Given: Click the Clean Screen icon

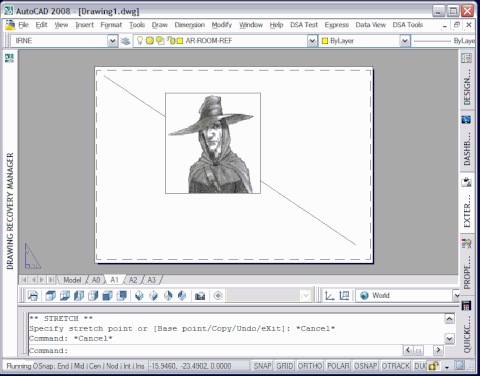Looking at the screenshot, I should click(x=460, y=366).
